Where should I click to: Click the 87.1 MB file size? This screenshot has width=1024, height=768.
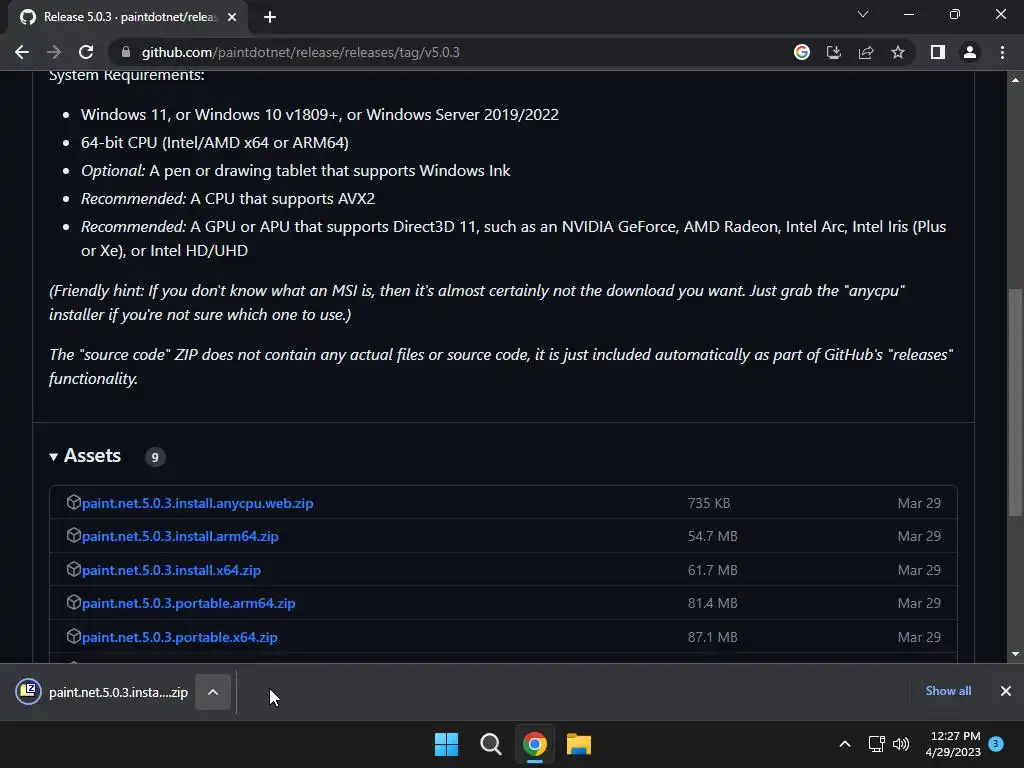(x=712, y=637)
